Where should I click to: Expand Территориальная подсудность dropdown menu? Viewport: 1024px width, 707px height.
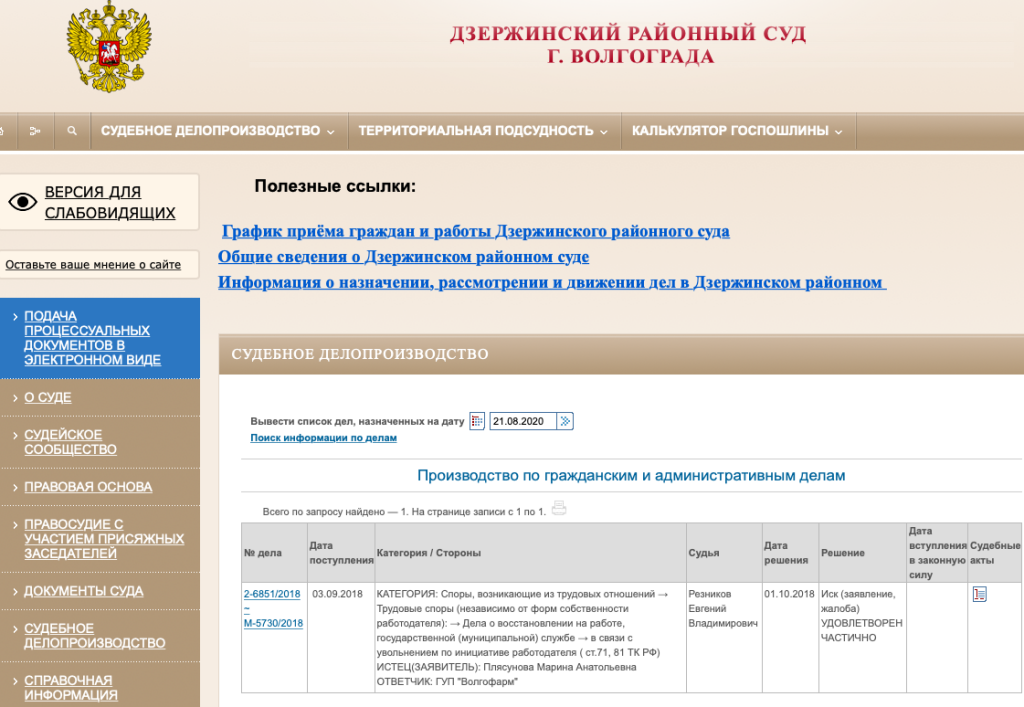(x=483, y=131)
